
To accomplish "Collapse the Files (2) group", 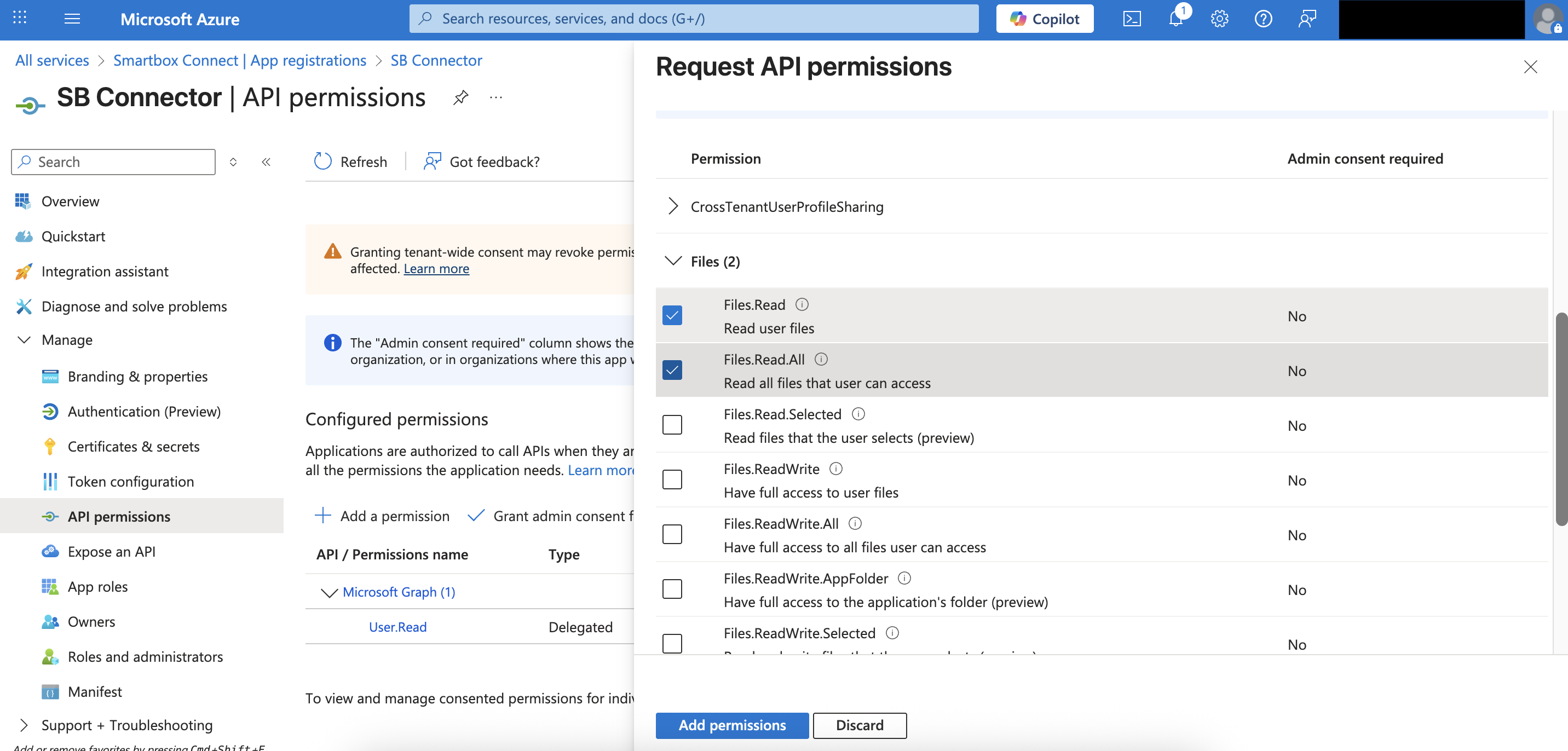I will click(x=673, y=261).
